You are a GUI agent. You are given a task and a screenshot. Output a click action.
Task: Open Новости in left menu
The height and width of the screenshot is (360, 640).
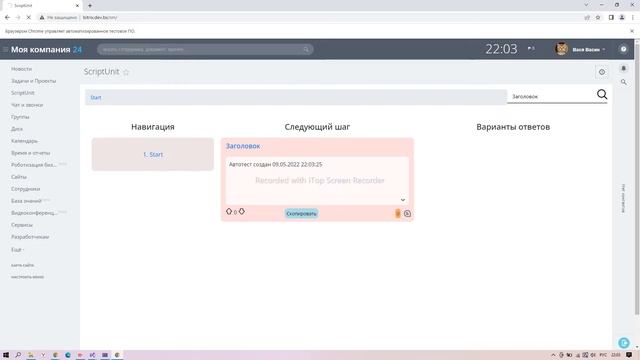click(21, 69)
